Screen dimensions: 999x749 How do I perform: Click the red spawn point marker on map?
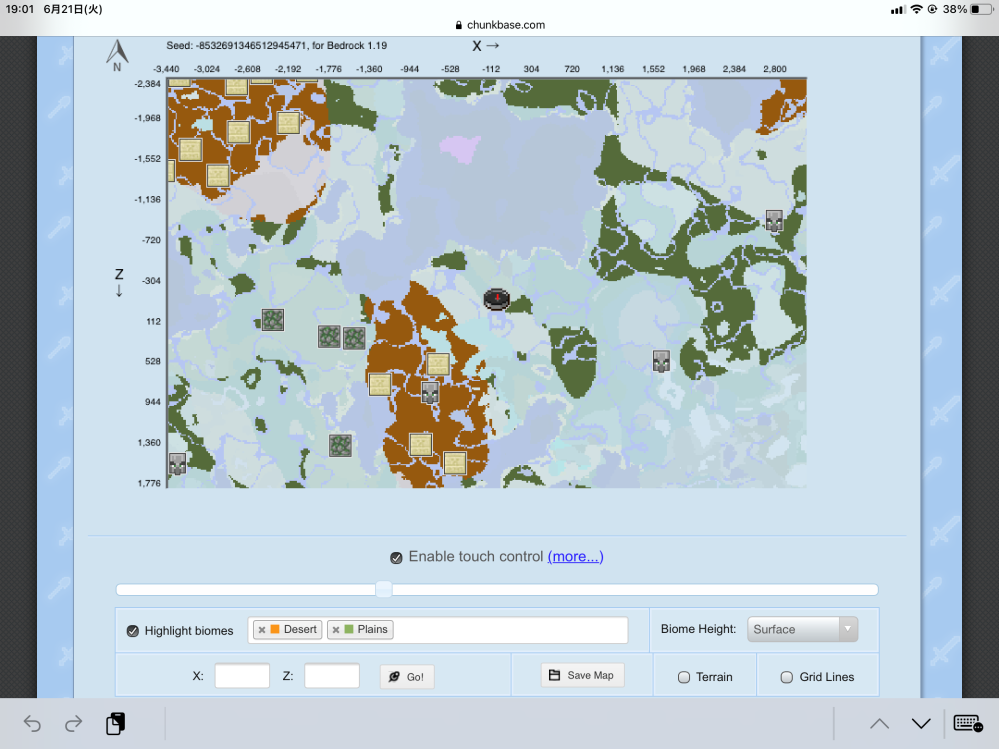click(x=497, y=299)
